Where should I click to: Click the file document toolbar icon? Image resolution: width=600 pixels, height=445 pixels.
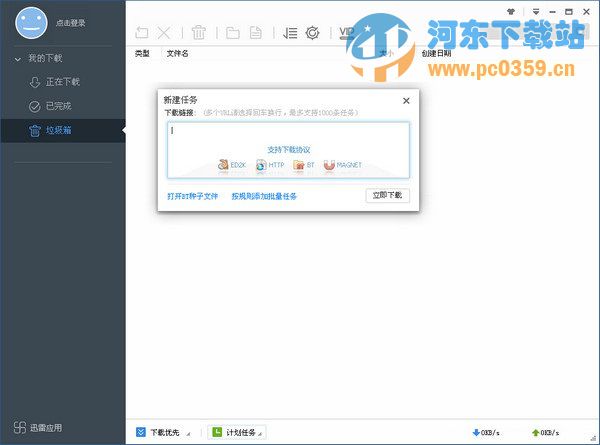(256, 33)
